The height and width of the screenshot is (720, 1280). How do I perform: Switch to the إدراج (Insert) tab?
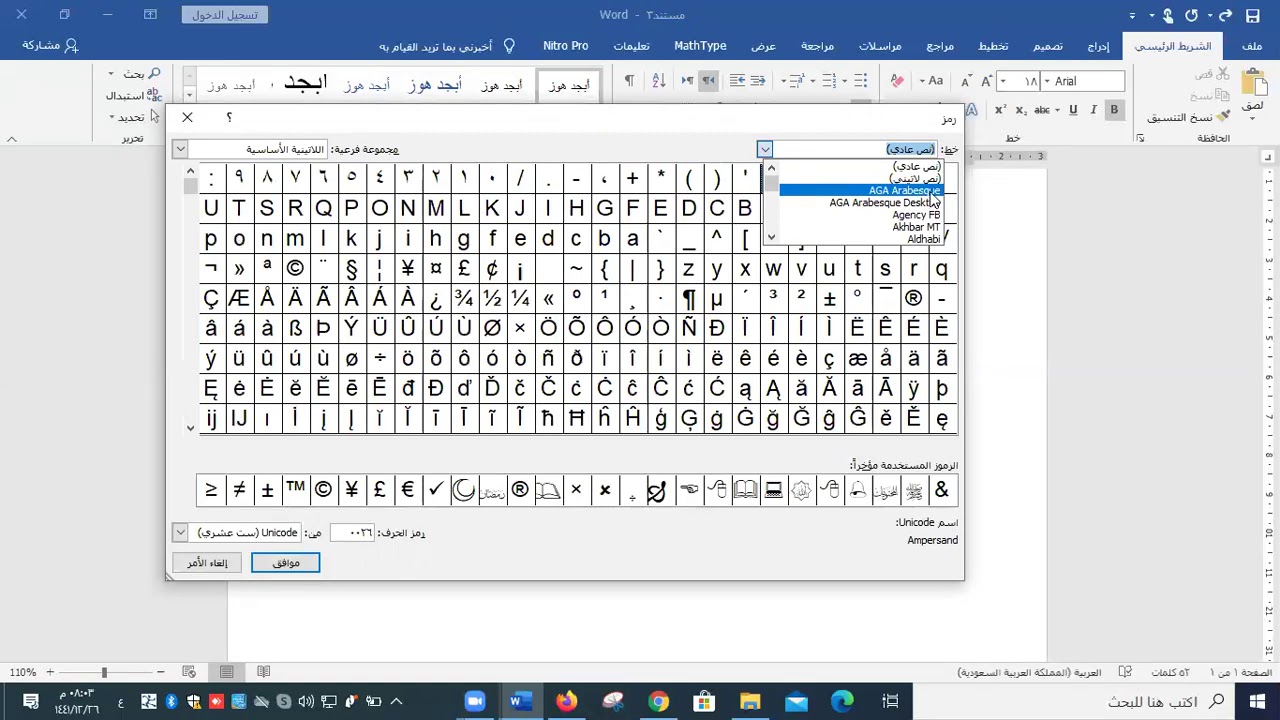coord(1098,46)
